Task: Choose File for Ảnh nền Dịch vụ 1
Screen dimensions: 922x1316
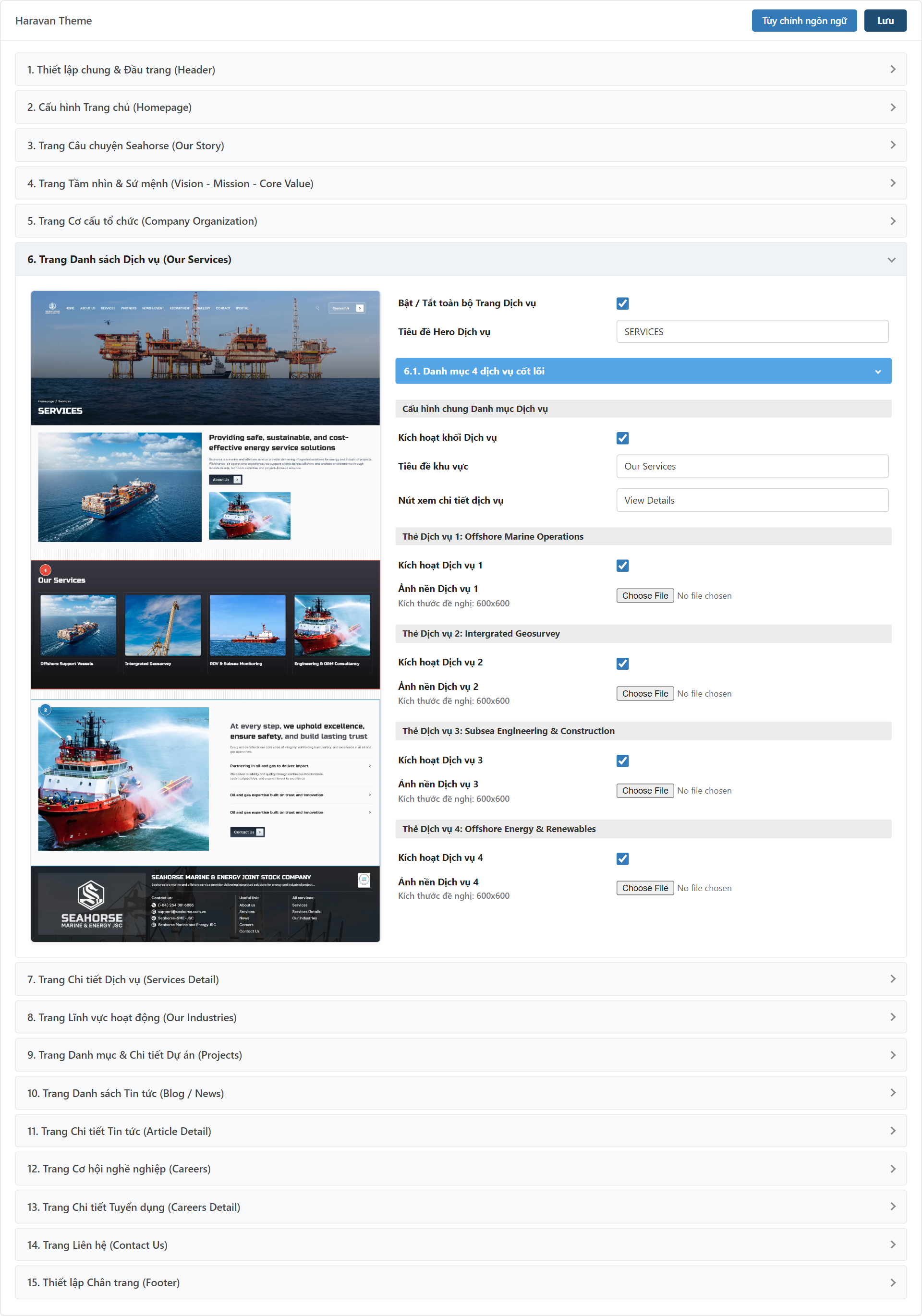Action: pos(644,595)
